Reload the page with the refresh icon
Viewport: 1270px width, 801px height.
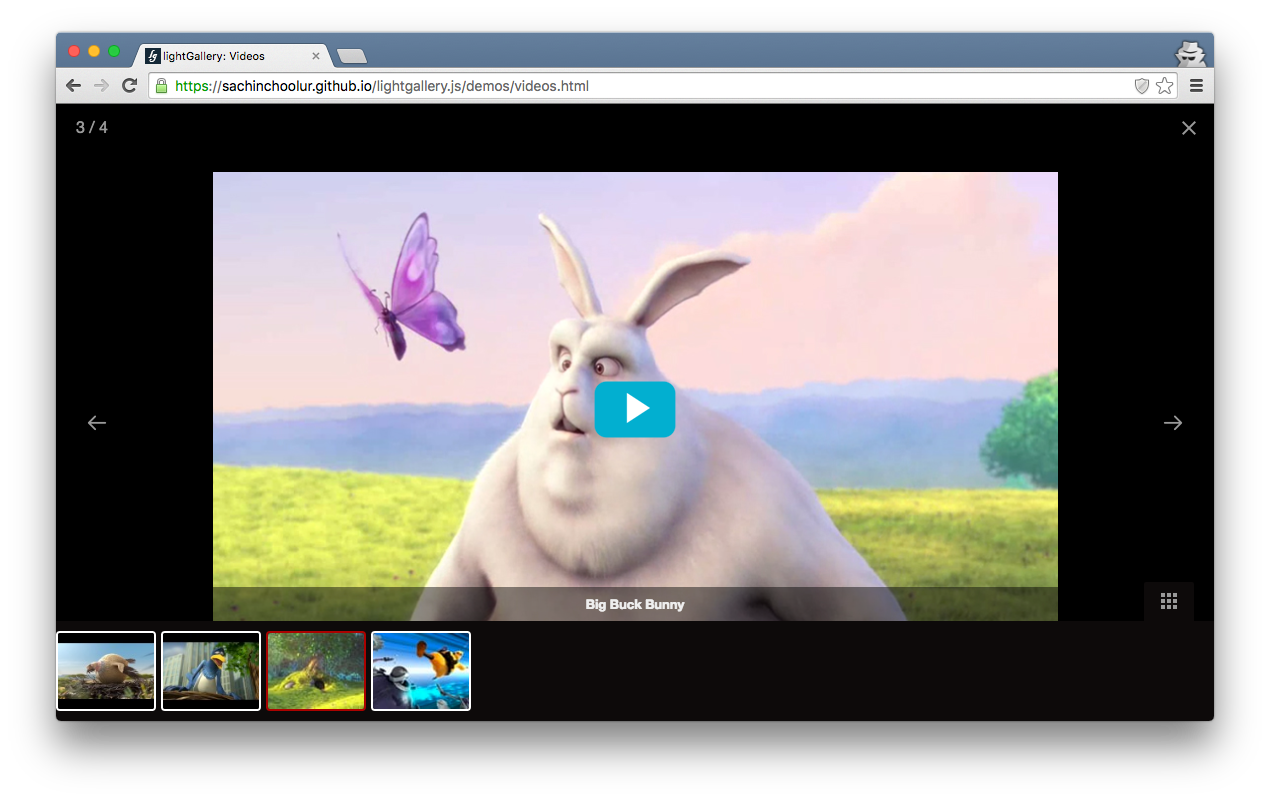[x=129, y=86]
